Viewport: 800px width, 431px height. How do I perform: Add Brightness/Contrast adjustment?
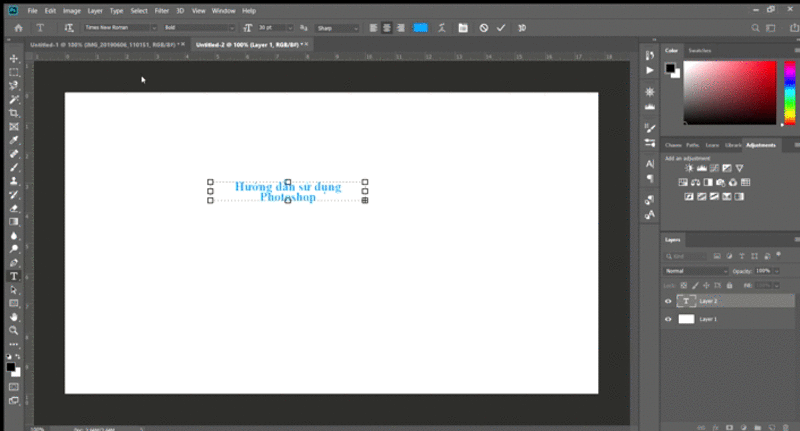pos(689,168)
